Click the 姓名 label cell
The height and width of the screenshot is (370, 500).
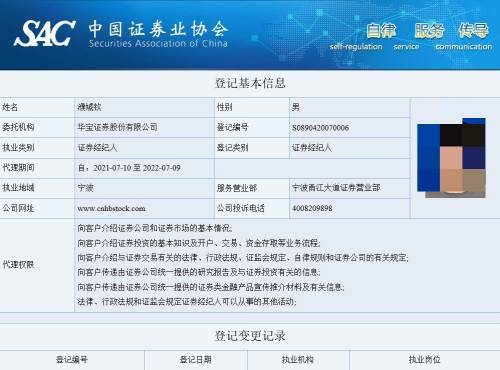(x=37, y=107)
